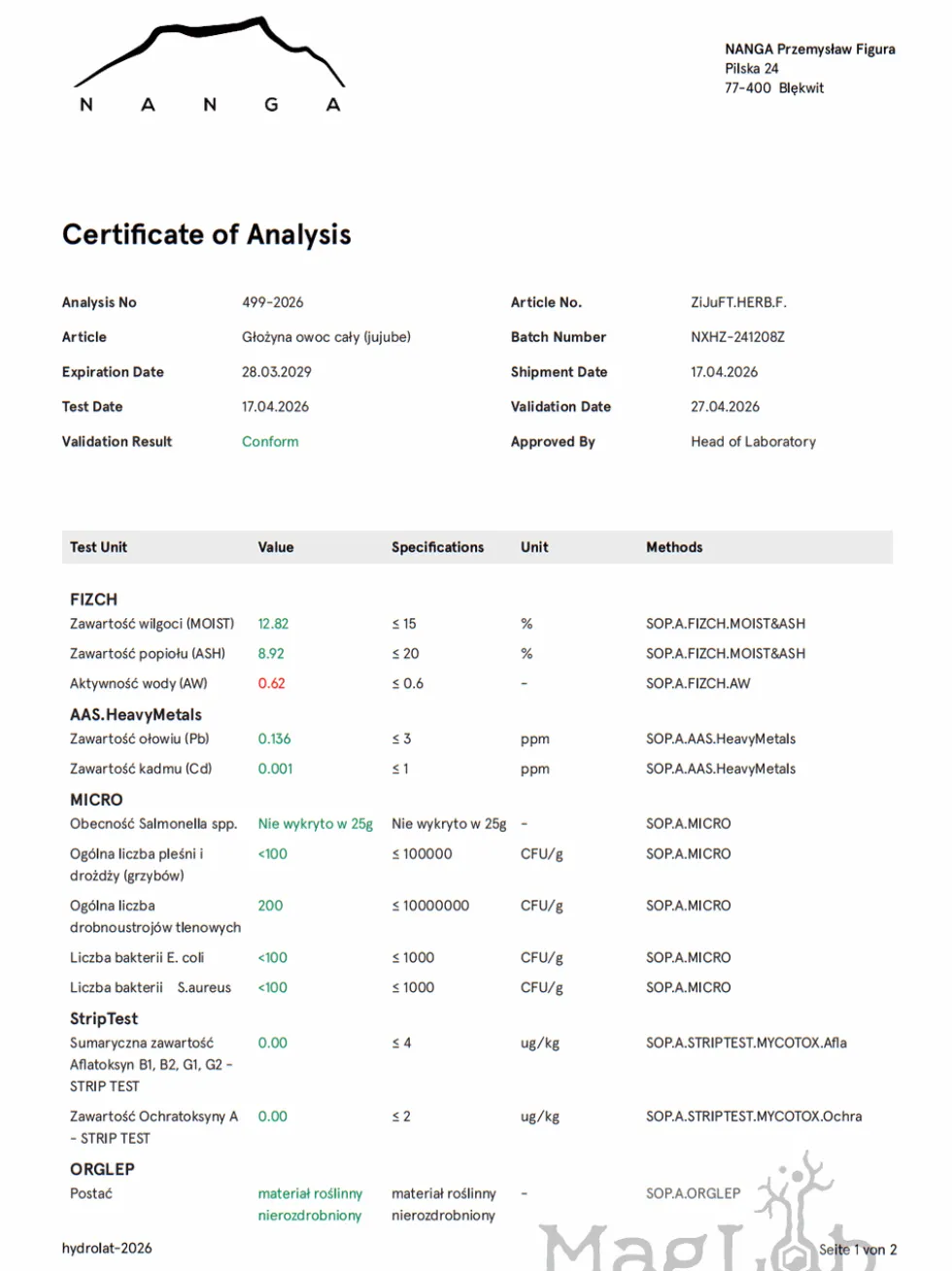The width and height of the screenshot is (952, 1271).
Task: Select the green Conform validation result
Action: 270,441
